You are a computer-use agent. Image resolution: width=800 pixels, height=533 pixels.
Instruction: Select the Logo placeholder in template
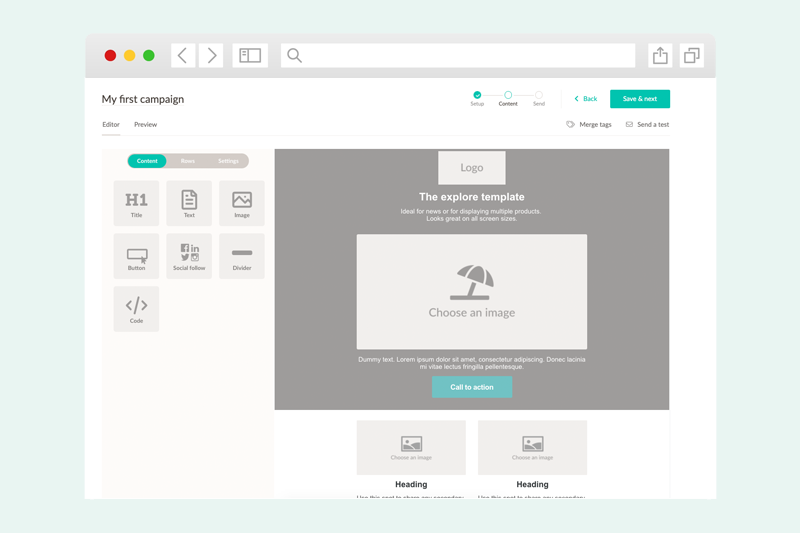[x=472, y=167]
